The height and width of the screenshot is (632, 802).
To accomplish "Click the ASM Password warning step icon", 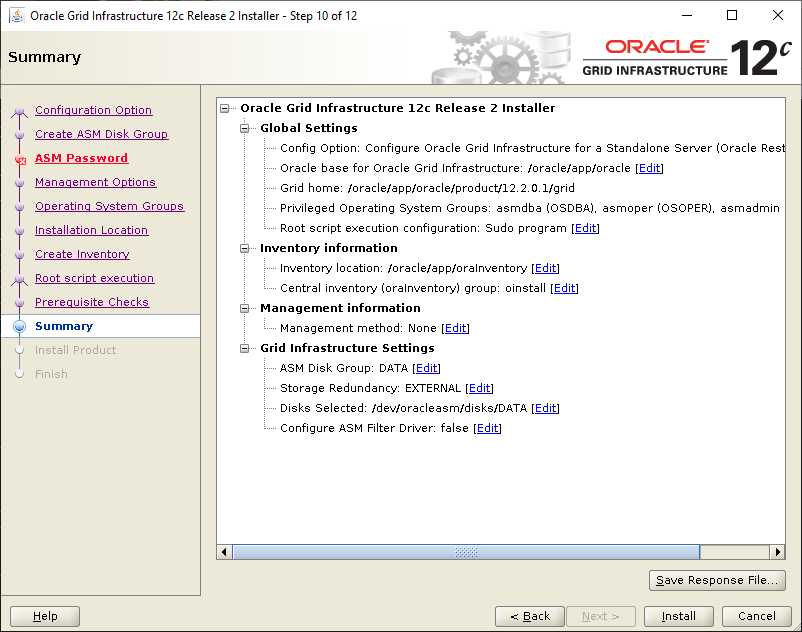I will click(x=20, y=159).
